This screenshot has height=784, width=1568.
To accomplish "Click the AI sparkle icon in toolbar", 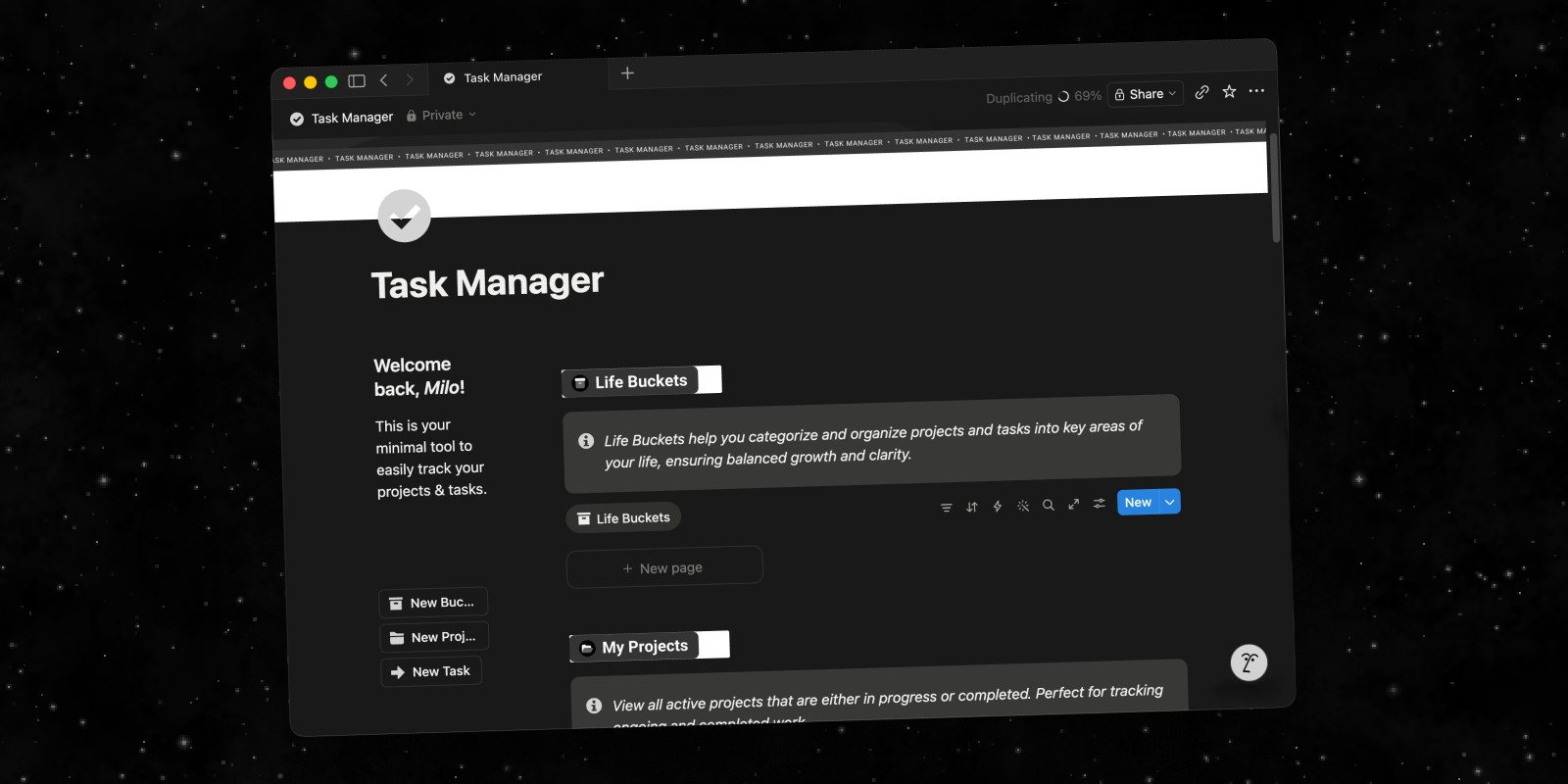I will (x=1022, y=506).
